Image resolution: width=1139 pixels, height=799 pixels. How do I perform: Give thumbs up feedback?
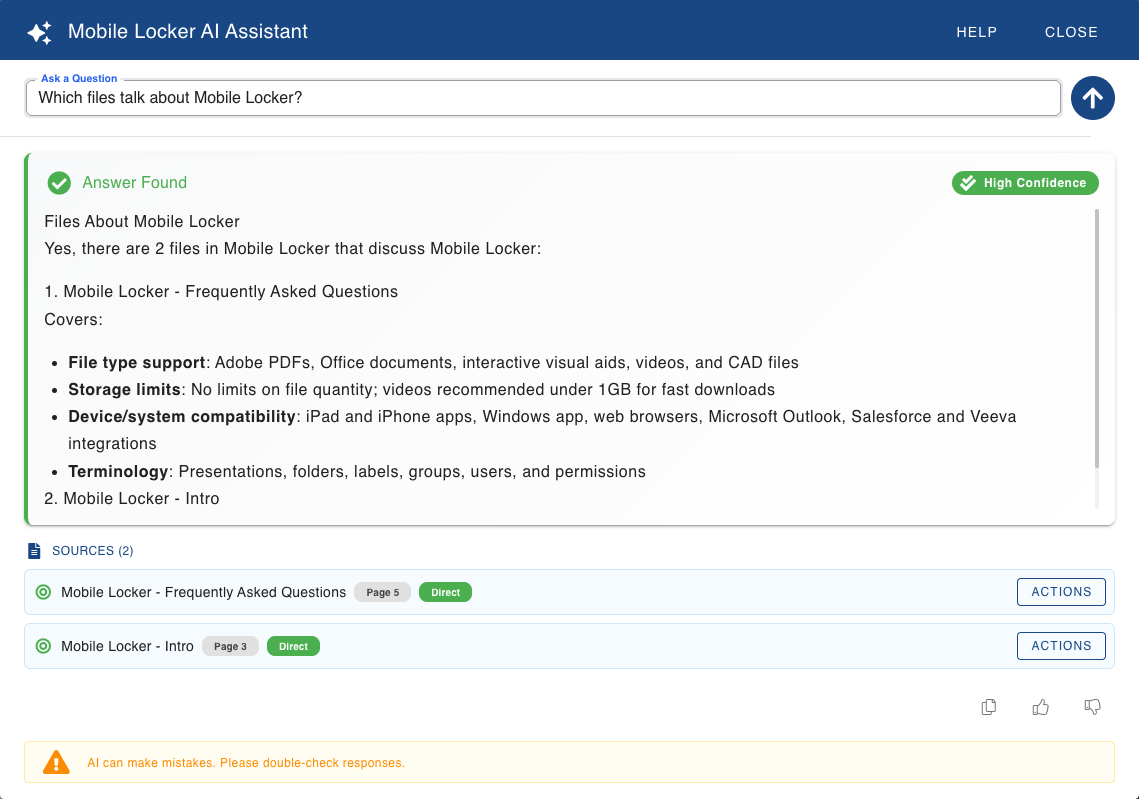[x=1040, y=707]
